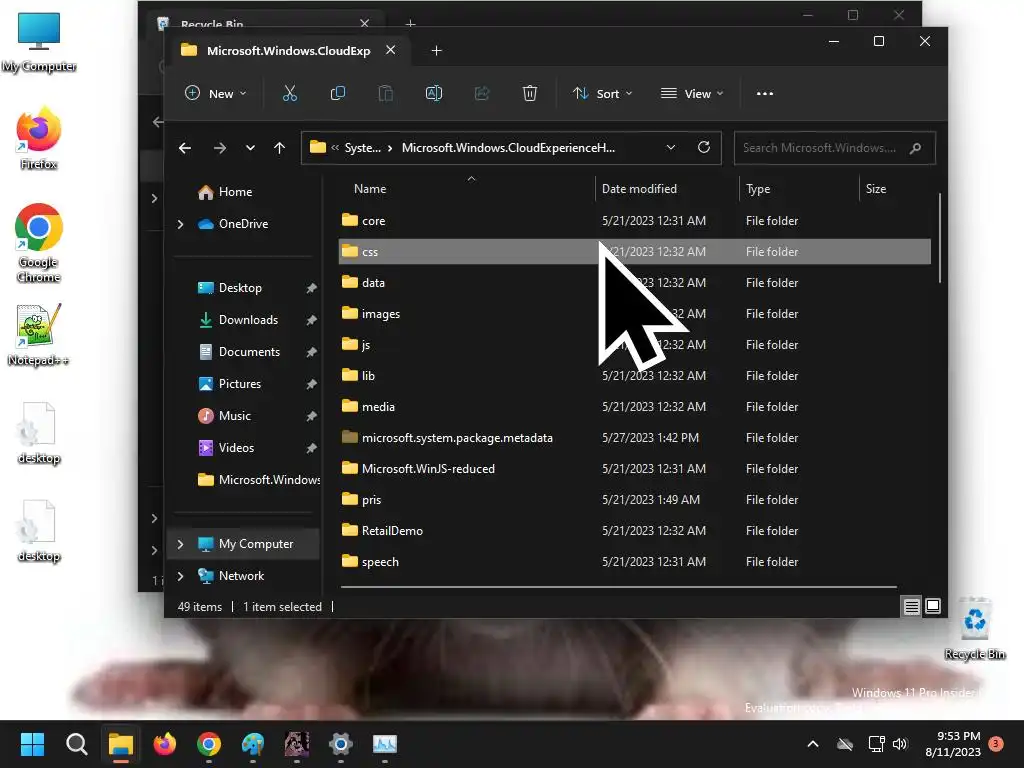Select the Recycle Bin desktop icon

974,628
